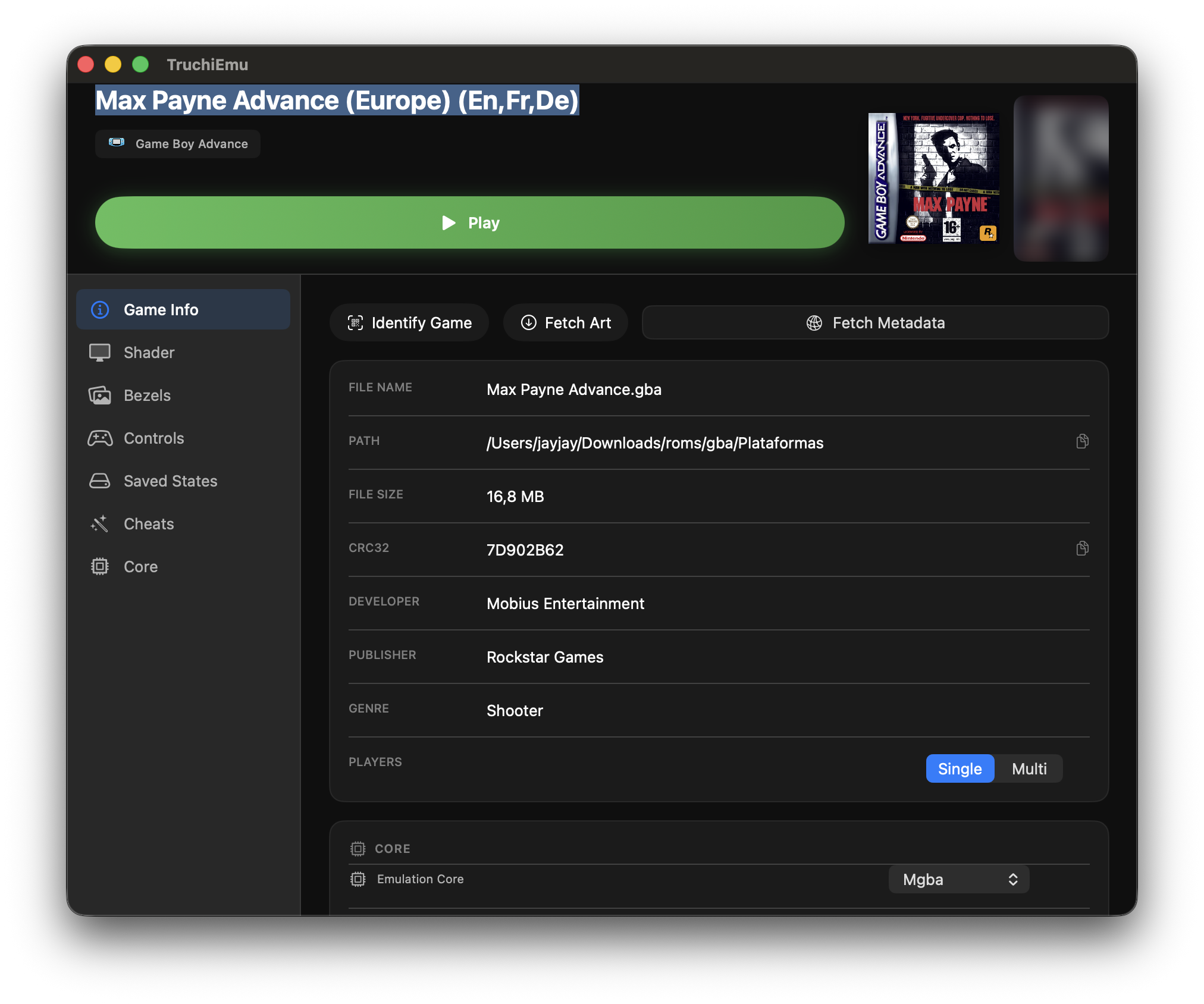Click the Fetch Metadata globe icon
1204x1004 pixels.
pyautogui.click(x=814, y=323)
